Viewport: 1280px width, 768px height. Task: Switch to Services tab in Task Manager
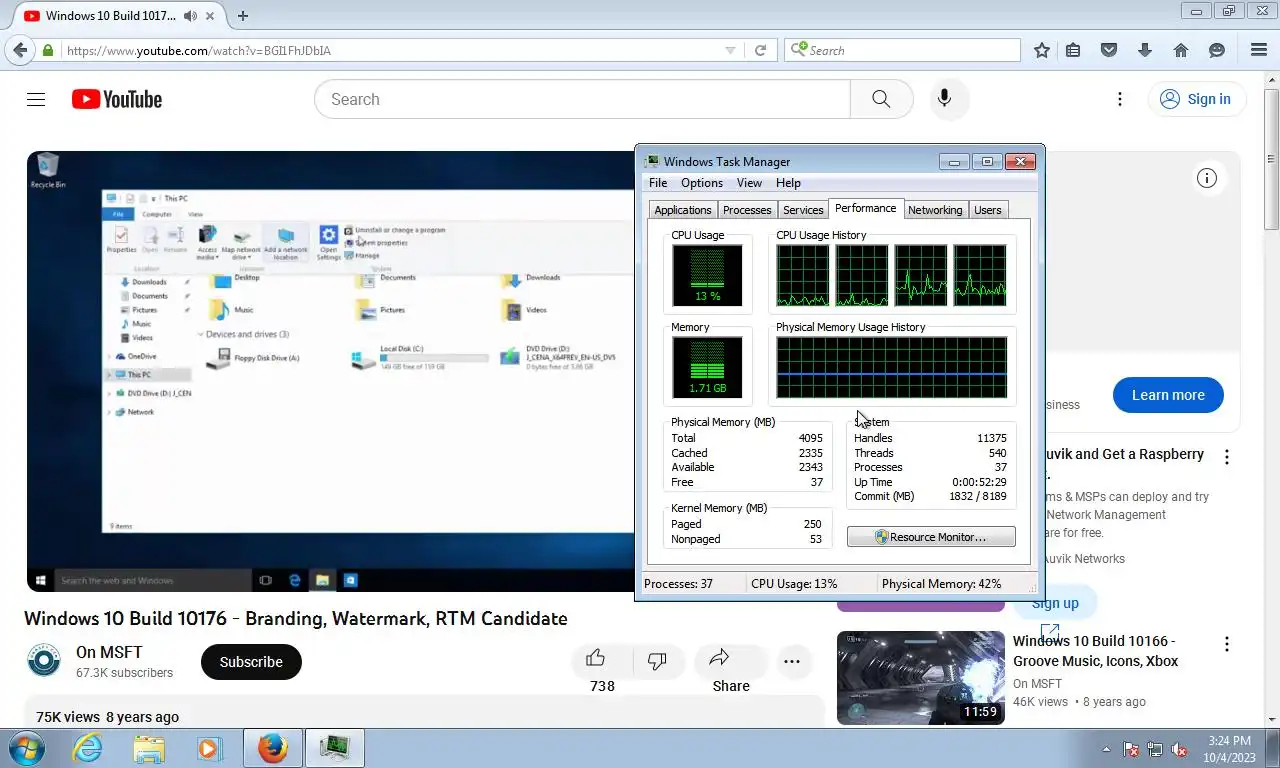coord(803,210)
